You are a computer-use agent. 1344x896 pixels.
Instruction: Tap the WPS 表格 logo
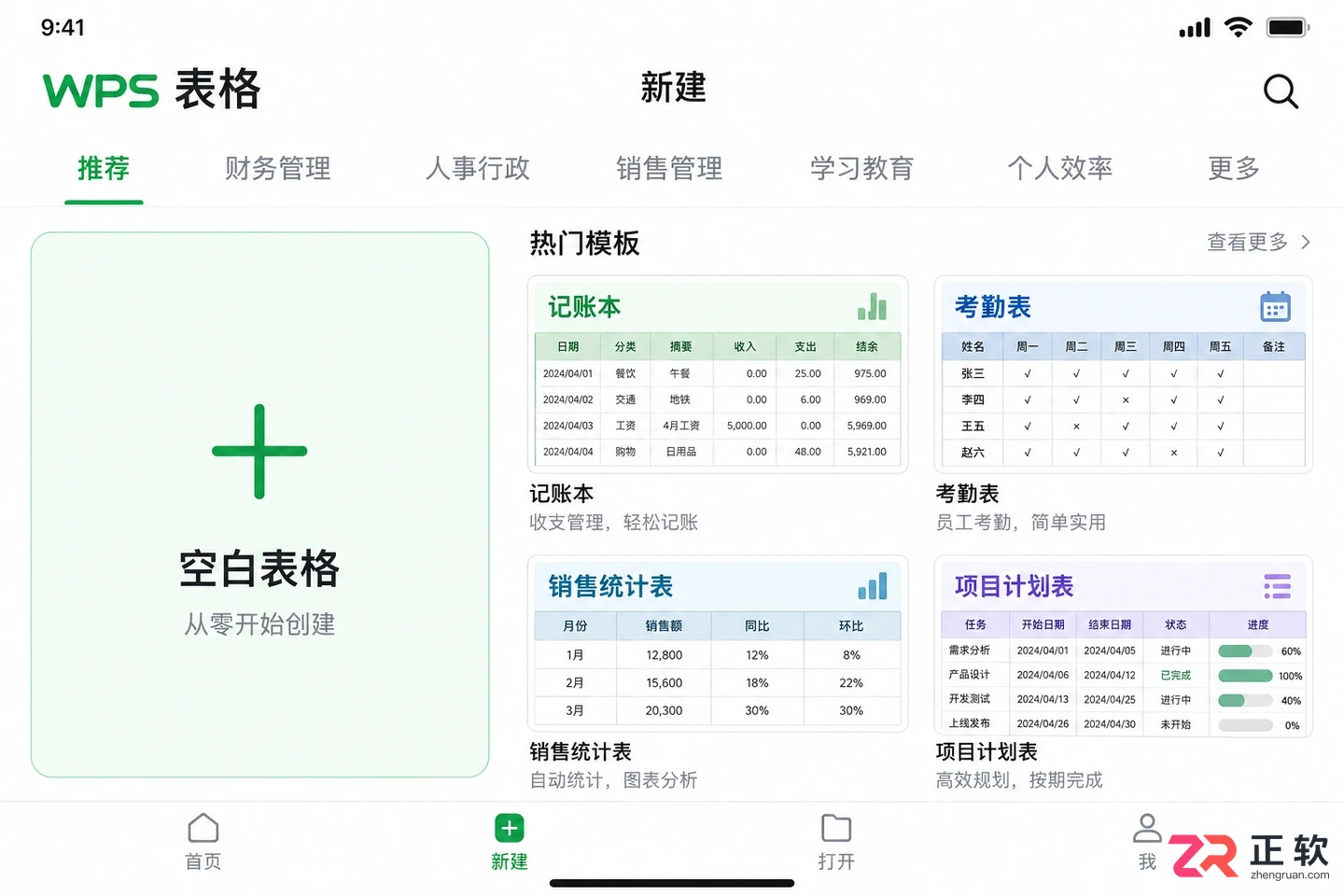(152, 90)
